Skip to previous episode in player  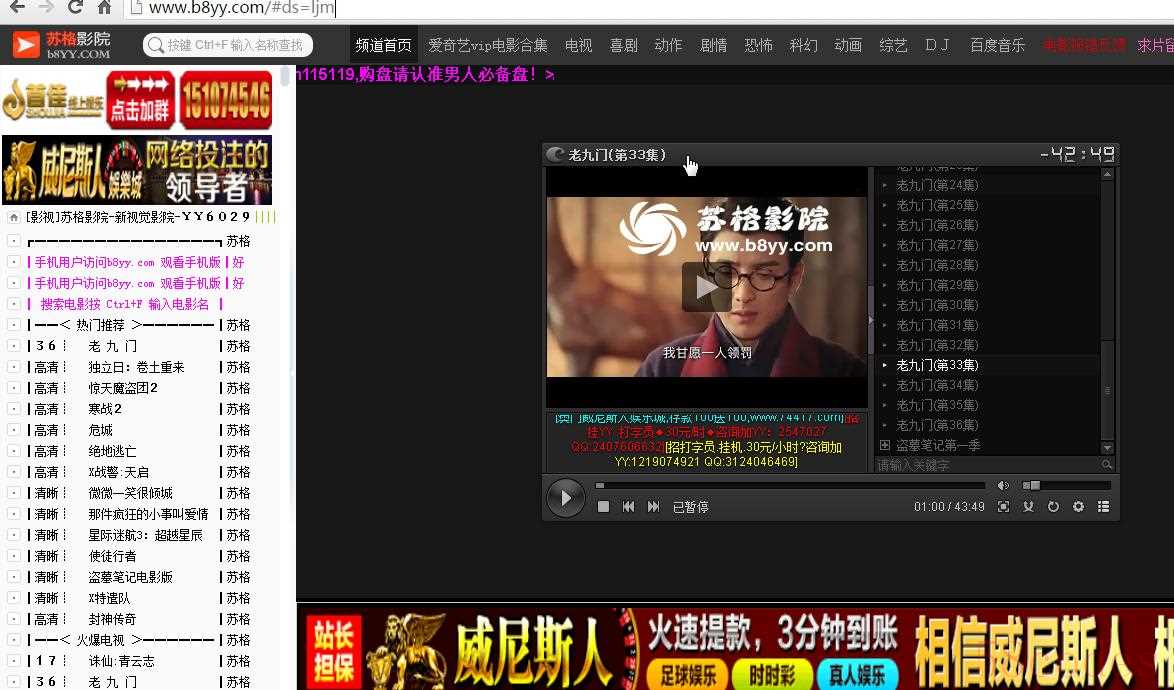(628, 507)
